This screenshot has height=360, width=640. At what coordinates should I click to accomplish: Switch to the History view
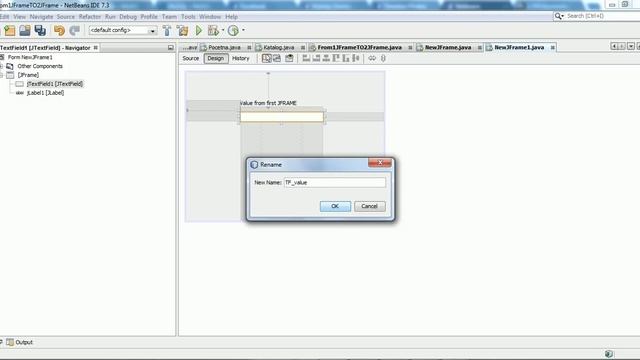click(x=240, y=58)
